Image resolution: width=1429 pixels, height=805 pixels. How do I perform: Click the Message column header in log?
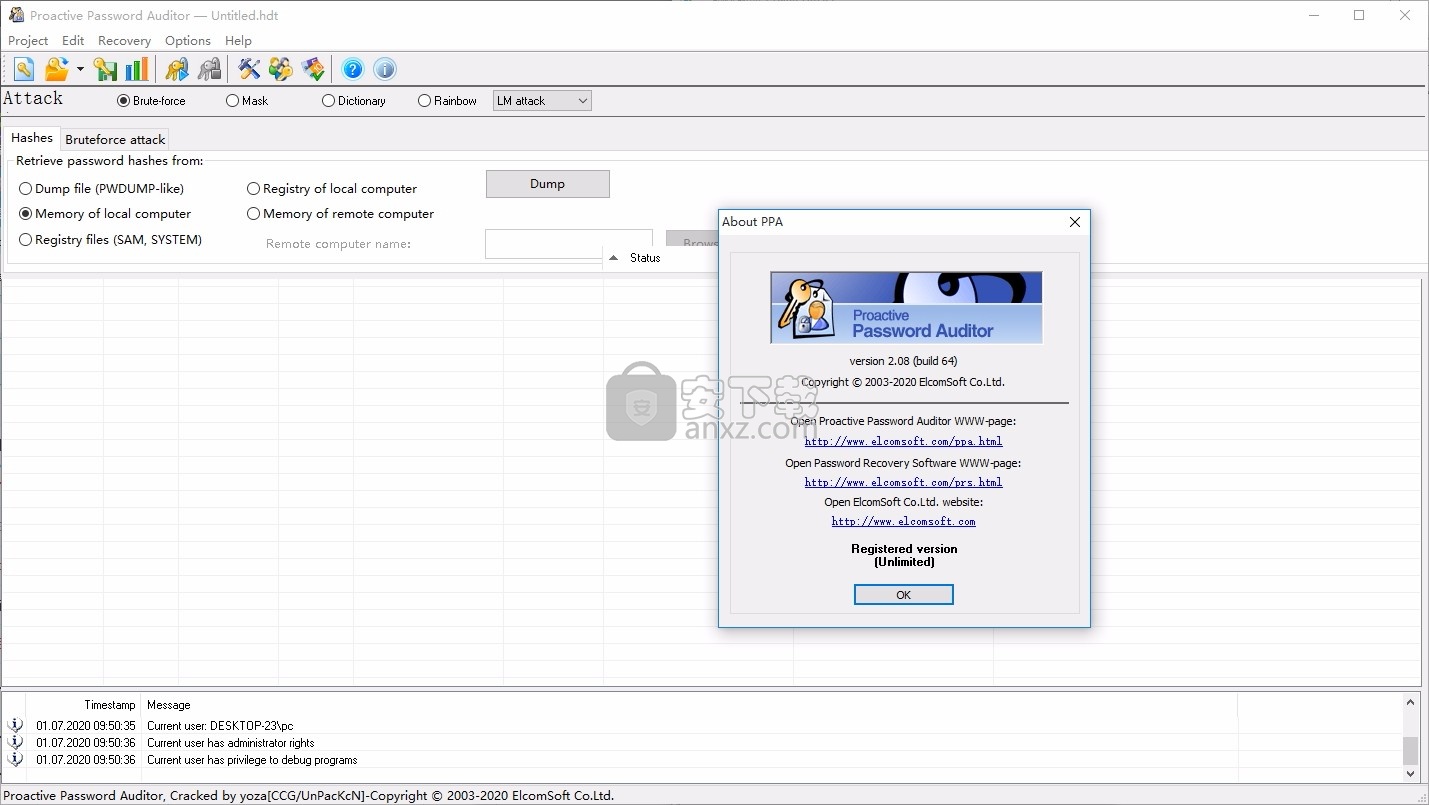tap(169, 705)
